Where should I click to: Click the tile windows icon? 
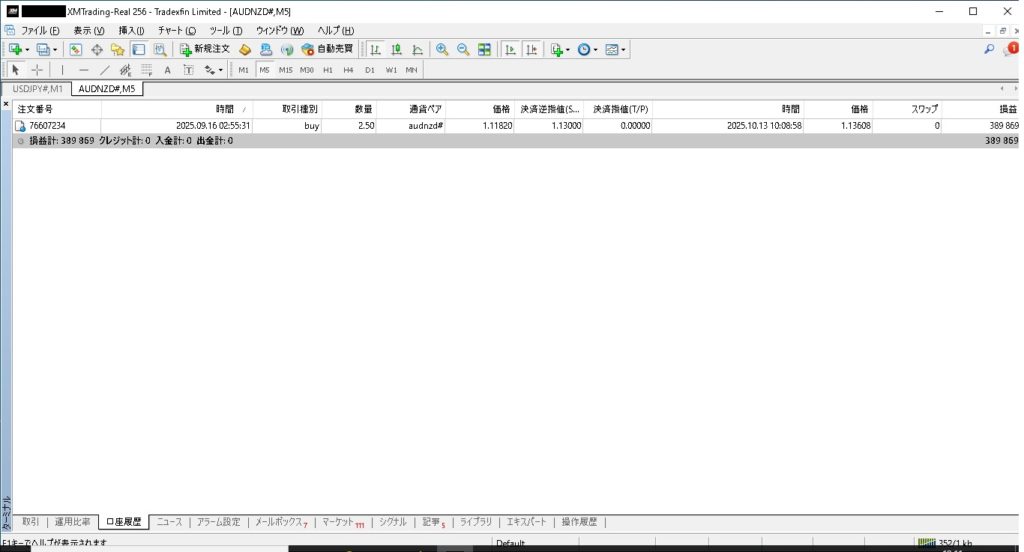[484, 49]
